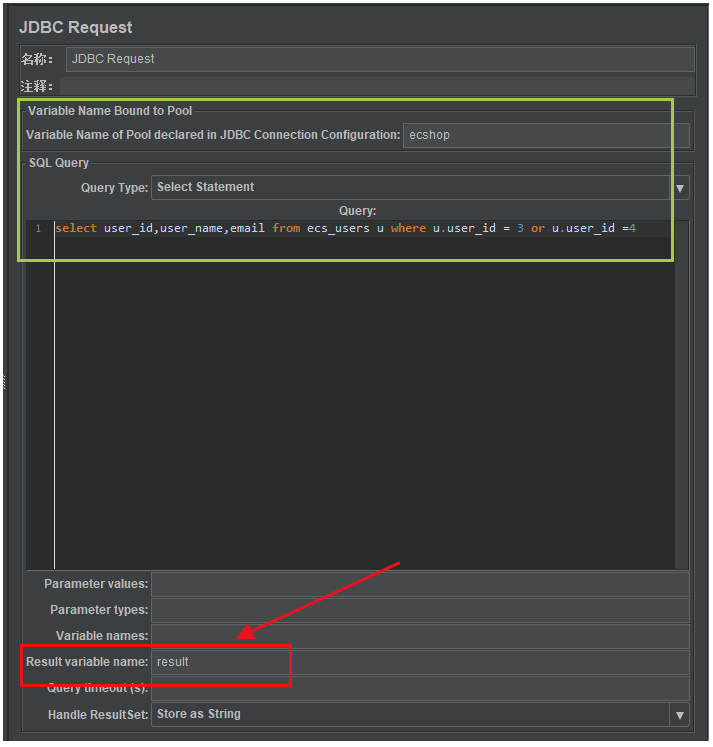
Task: Expand the Handle ResultSet arrow button
Action: (681, 715)
